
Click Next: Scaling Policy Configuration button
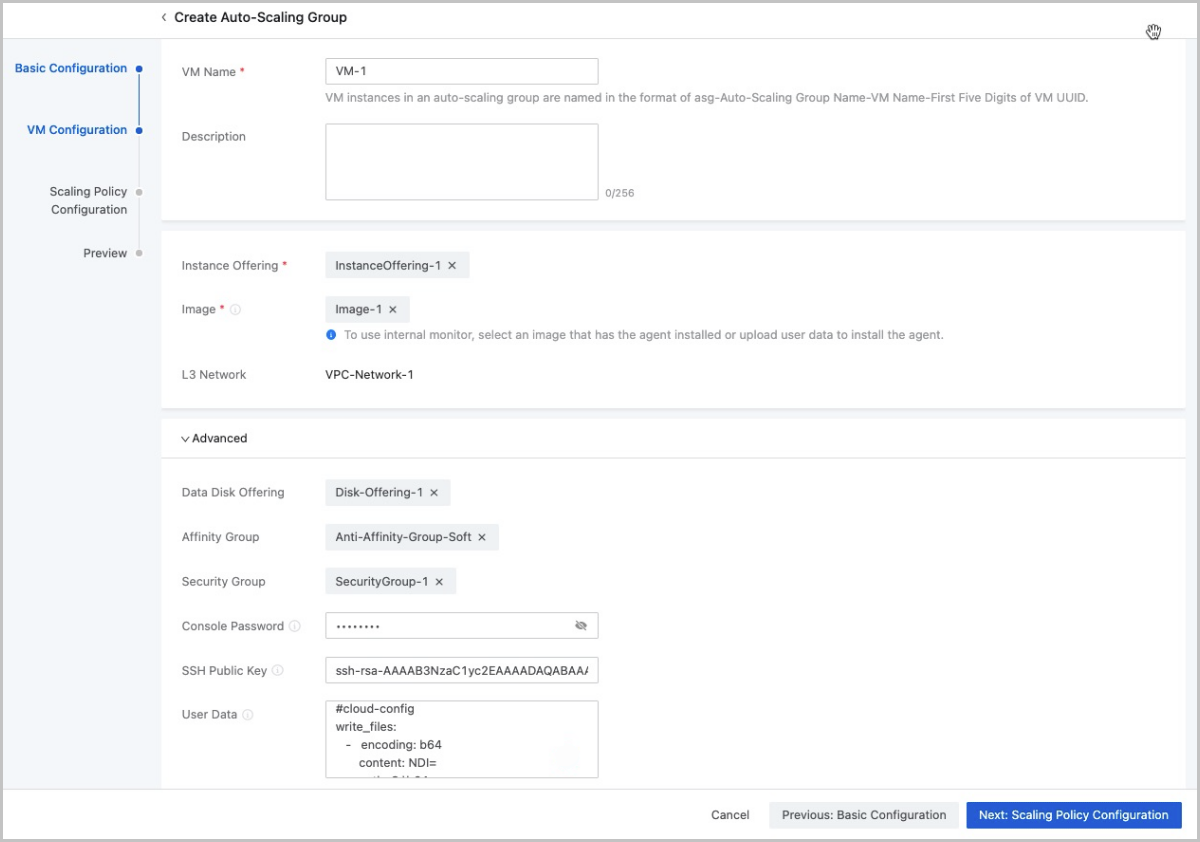1073,815
